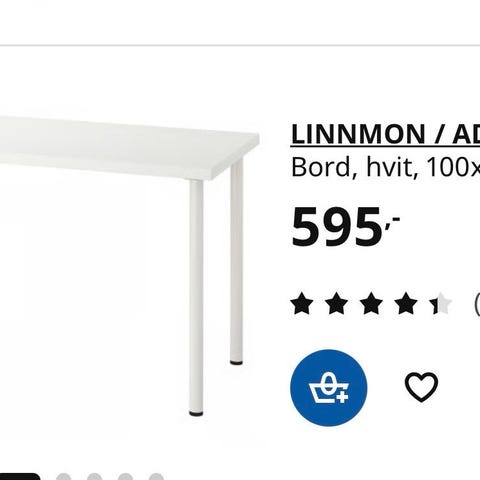The width and height of the screenshot is (480, 480).
Task: Go to the first gray carousel dot
Action: tap(64, 477)
